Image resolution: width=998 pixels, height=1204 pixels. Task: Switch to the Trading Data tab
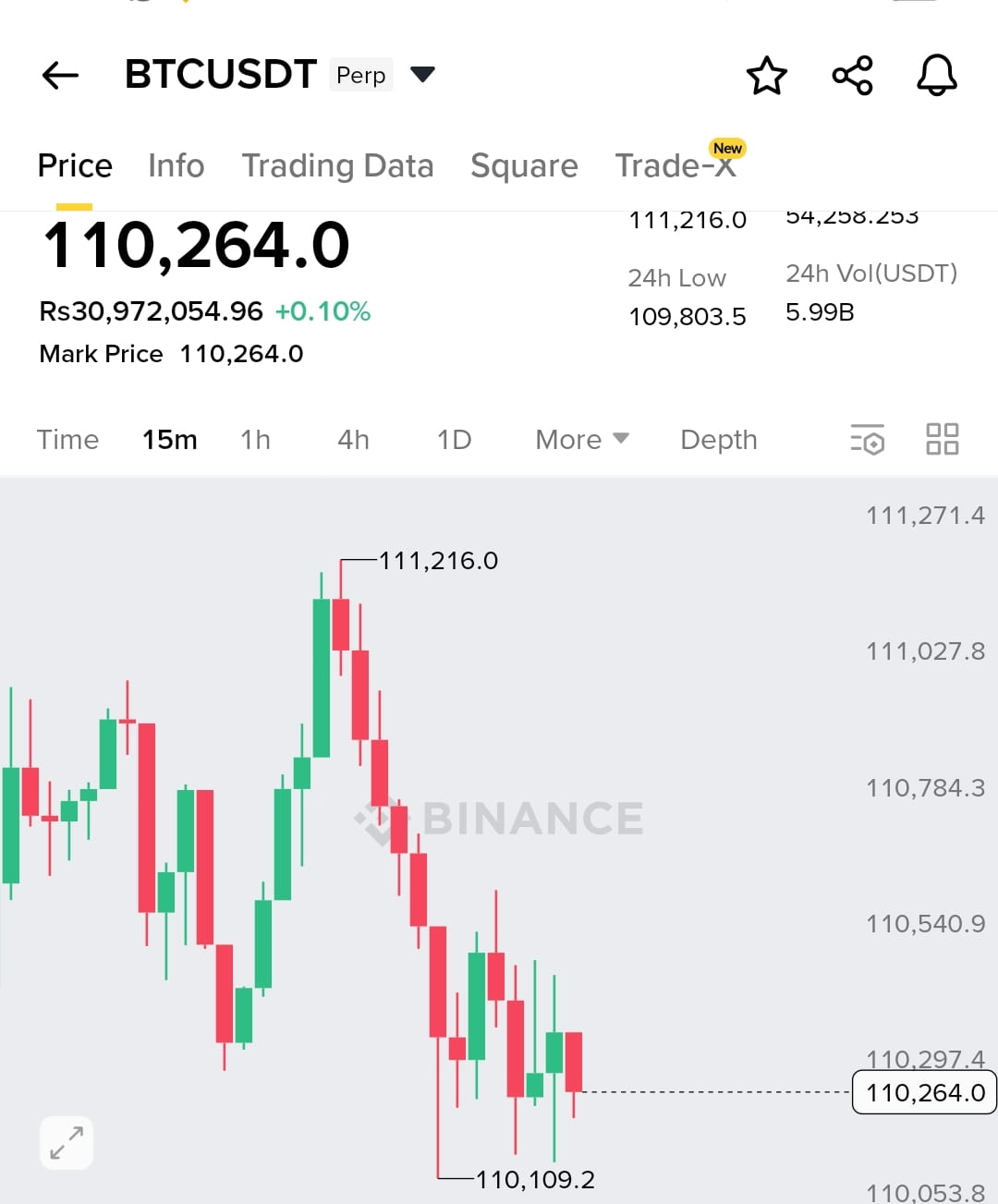(x=338, y=165)
